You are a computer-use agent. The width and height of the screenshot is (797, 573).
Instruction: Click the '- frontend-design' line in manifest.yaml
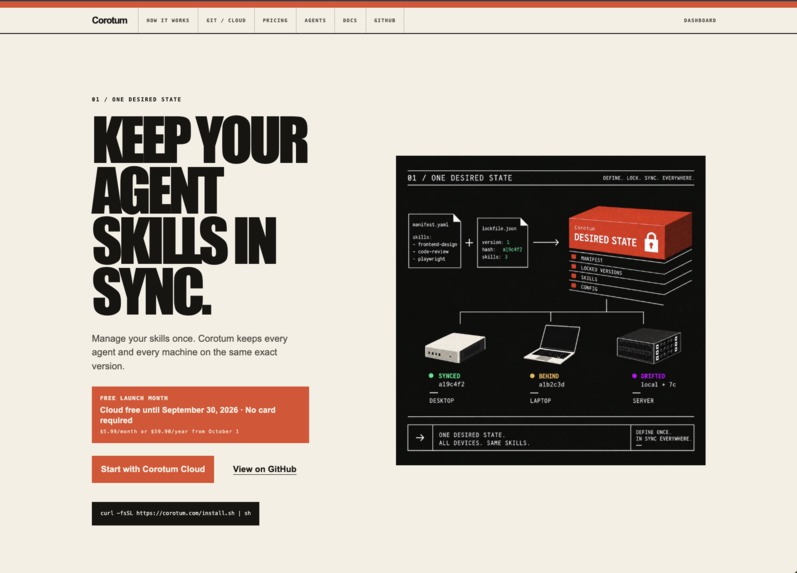tap(435, 245)
